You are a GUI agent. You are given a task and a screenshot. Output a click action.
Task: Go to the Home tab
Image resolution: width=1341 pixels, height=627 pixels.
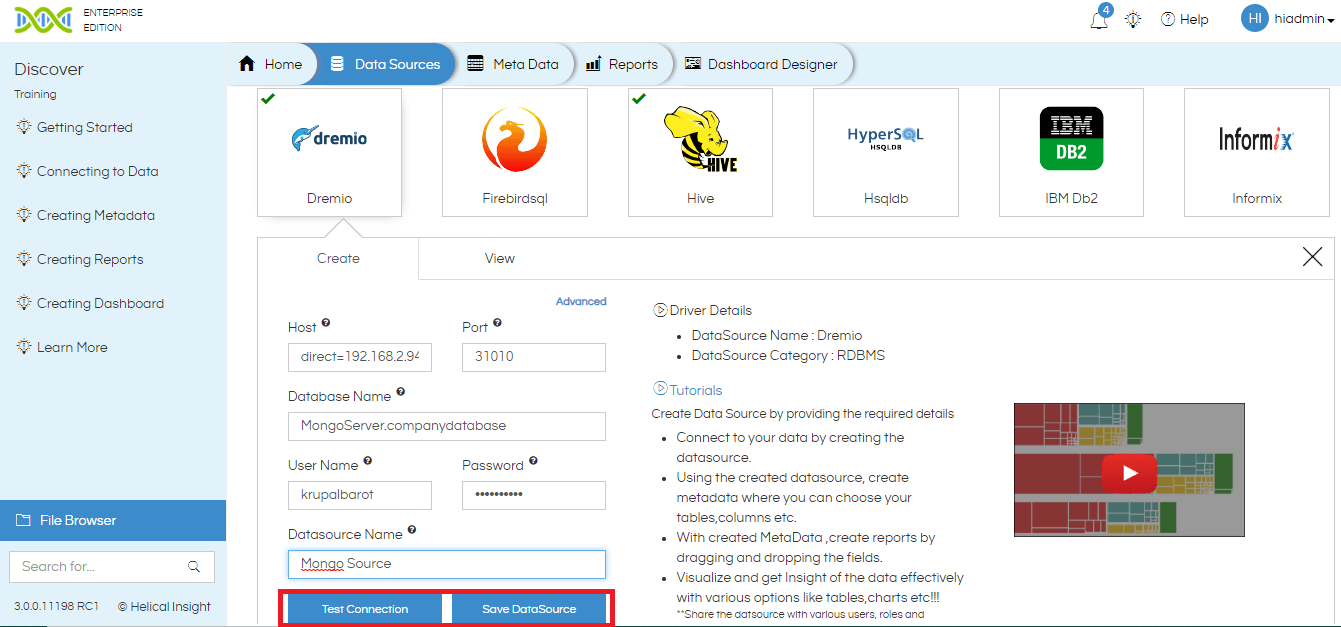point(271,64)
